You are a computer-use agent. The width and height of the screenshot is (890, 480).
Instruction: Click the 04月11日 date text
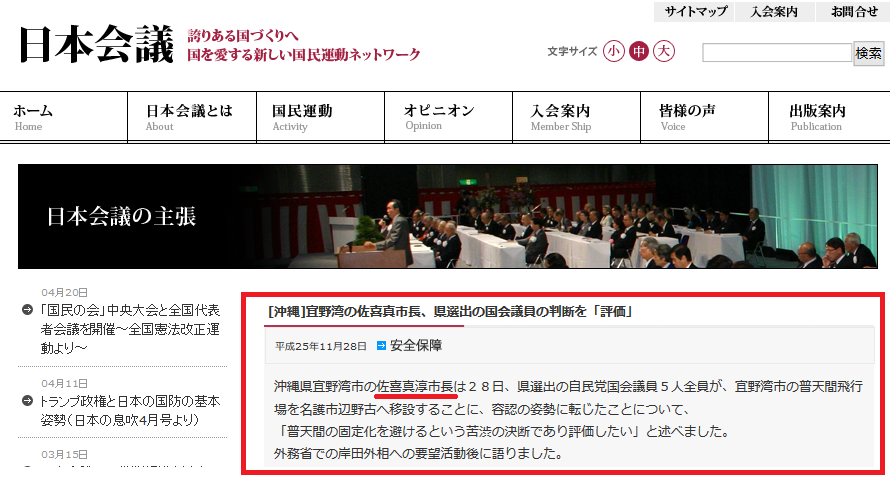click(x=64, y=384)
